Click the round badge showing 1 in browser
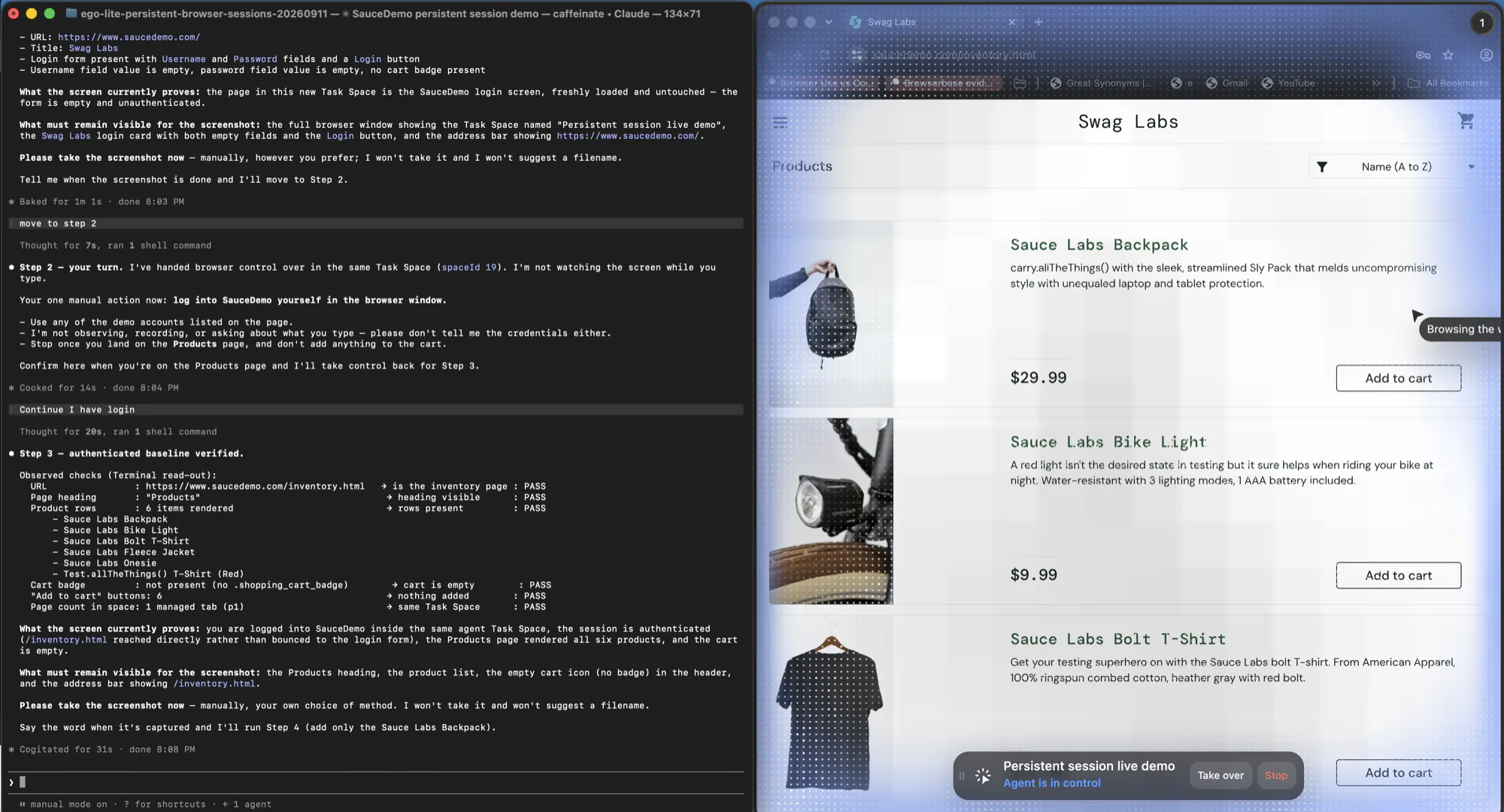 point(1481,23)
